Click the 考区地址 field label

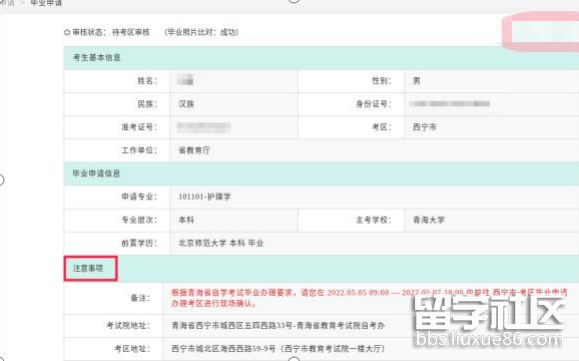click(x=132, y=348)
